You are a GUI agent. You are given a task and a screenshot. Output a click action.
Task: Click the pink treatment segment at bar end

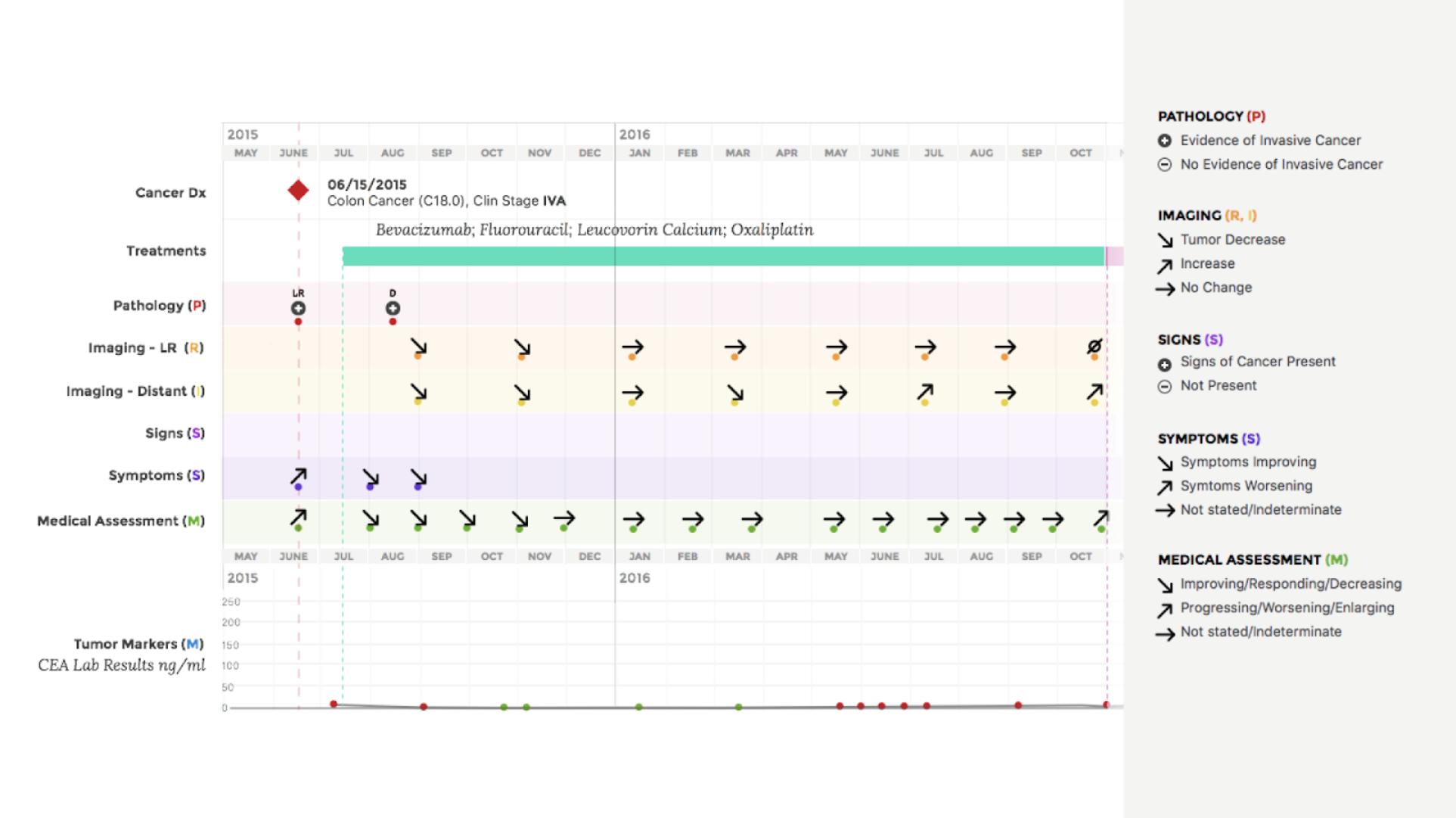click(1115, 256)
